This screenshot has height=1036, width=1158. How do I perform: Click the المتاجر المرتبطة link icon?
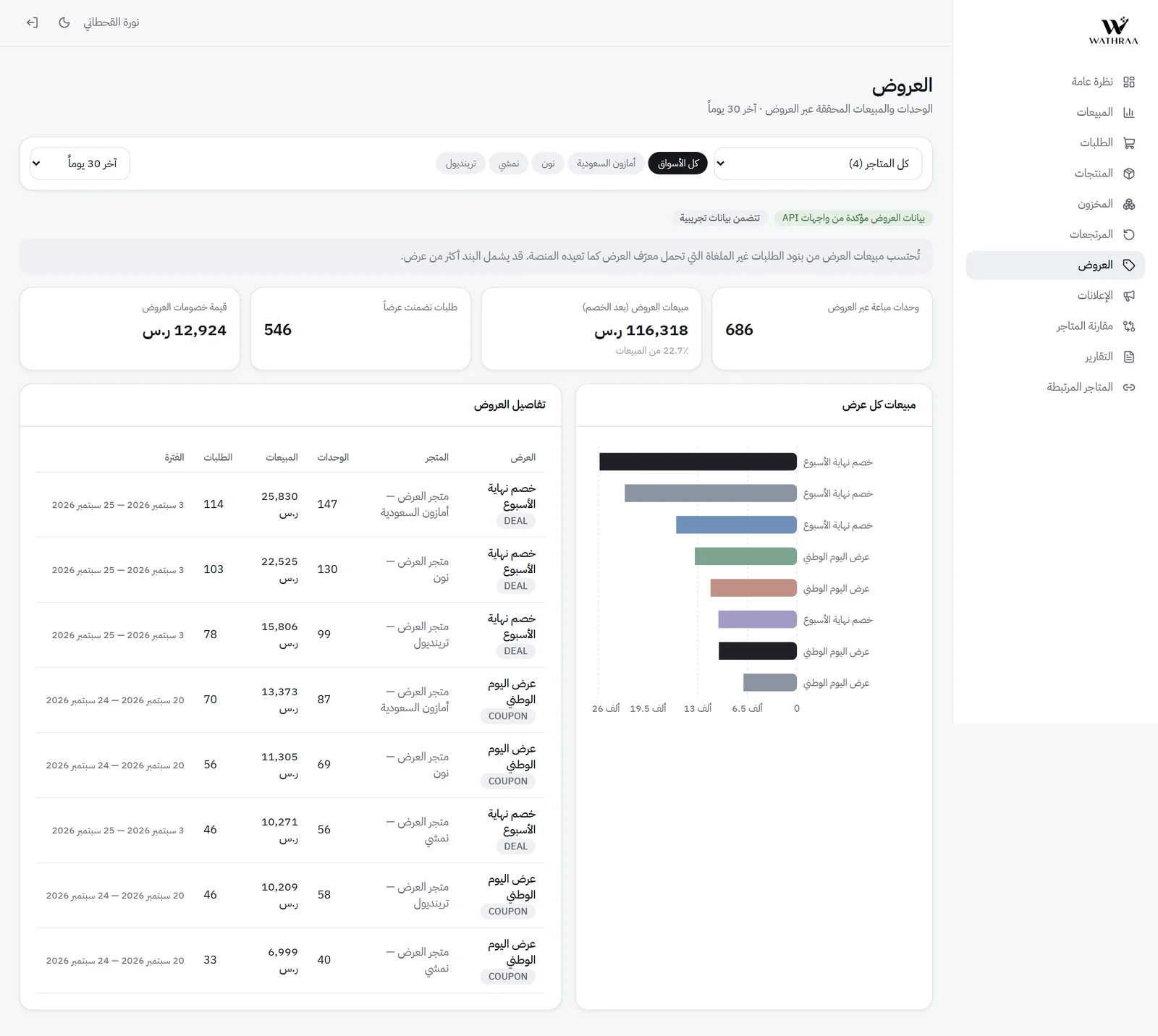coord(1129,387)
